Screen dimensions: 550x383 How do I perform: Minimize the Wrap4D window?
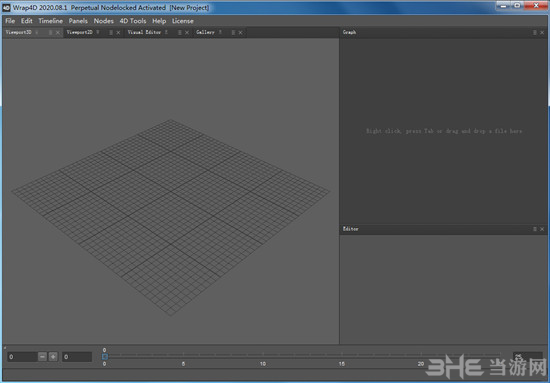point(504,6)
